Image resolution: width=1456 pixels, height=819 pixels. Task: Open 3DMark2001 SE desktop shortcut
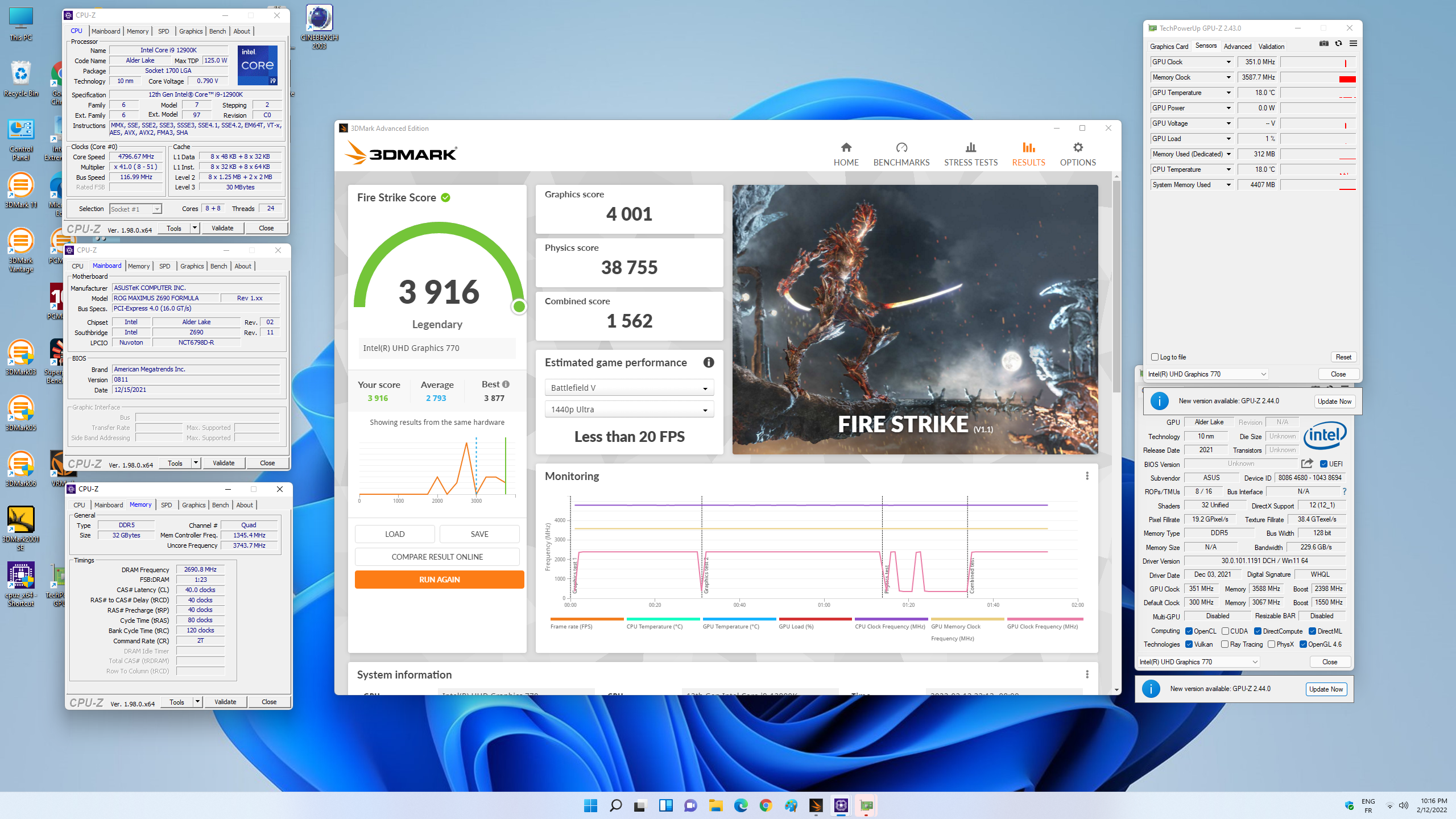tap(20, 528)
